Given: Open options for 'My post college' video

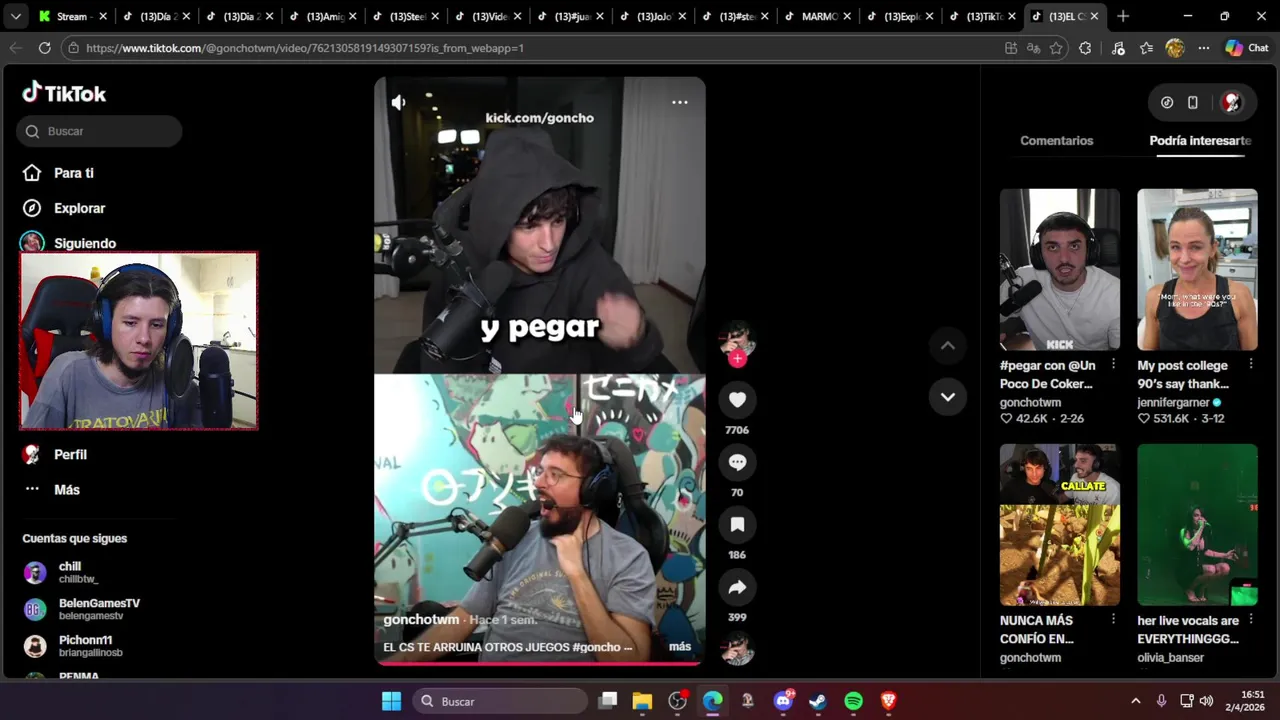Looking at the screenshot, I should coord(1251,365).
